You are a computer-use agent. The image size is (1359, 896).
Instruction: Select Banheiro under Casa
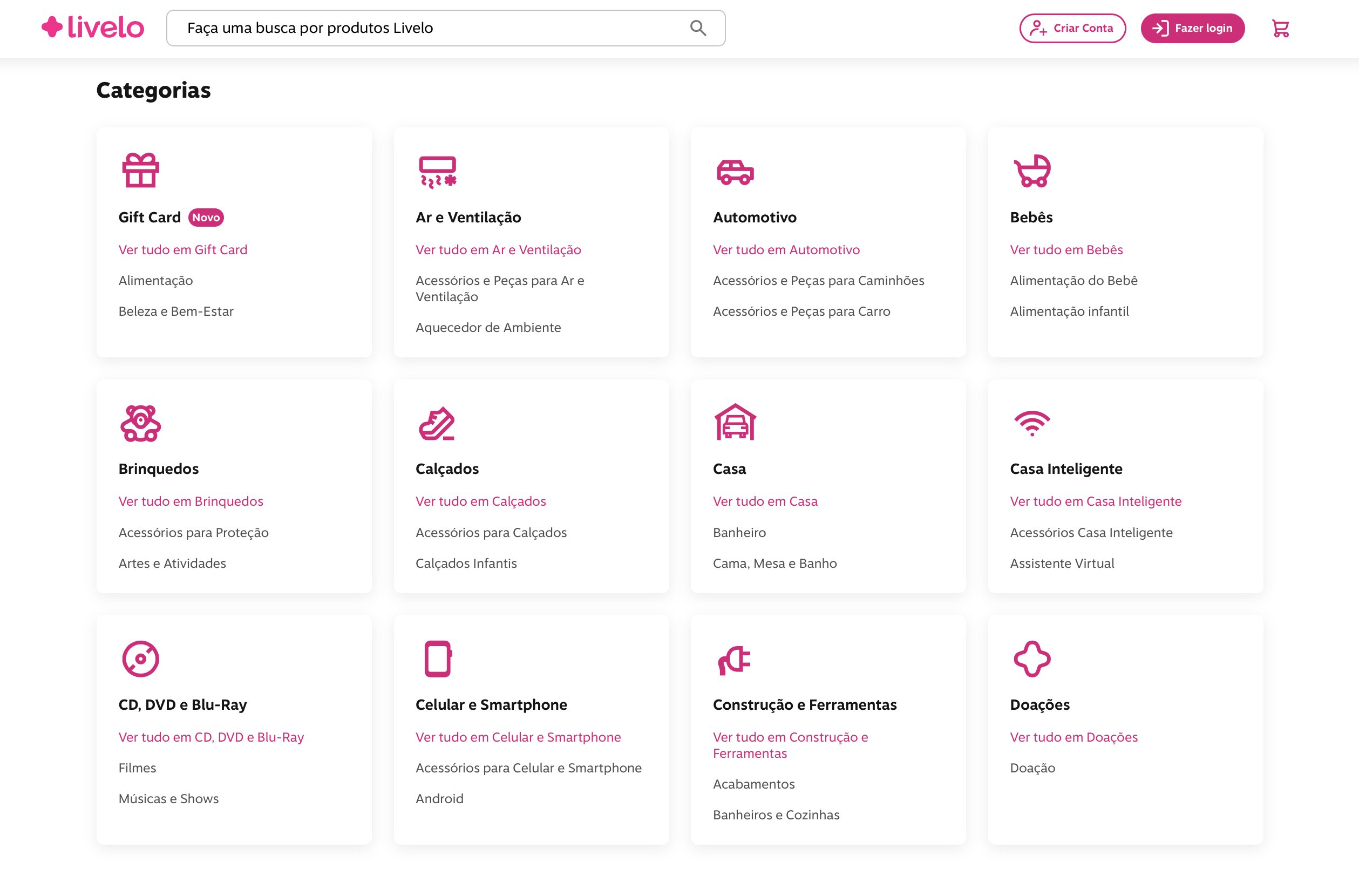[739, 533]
